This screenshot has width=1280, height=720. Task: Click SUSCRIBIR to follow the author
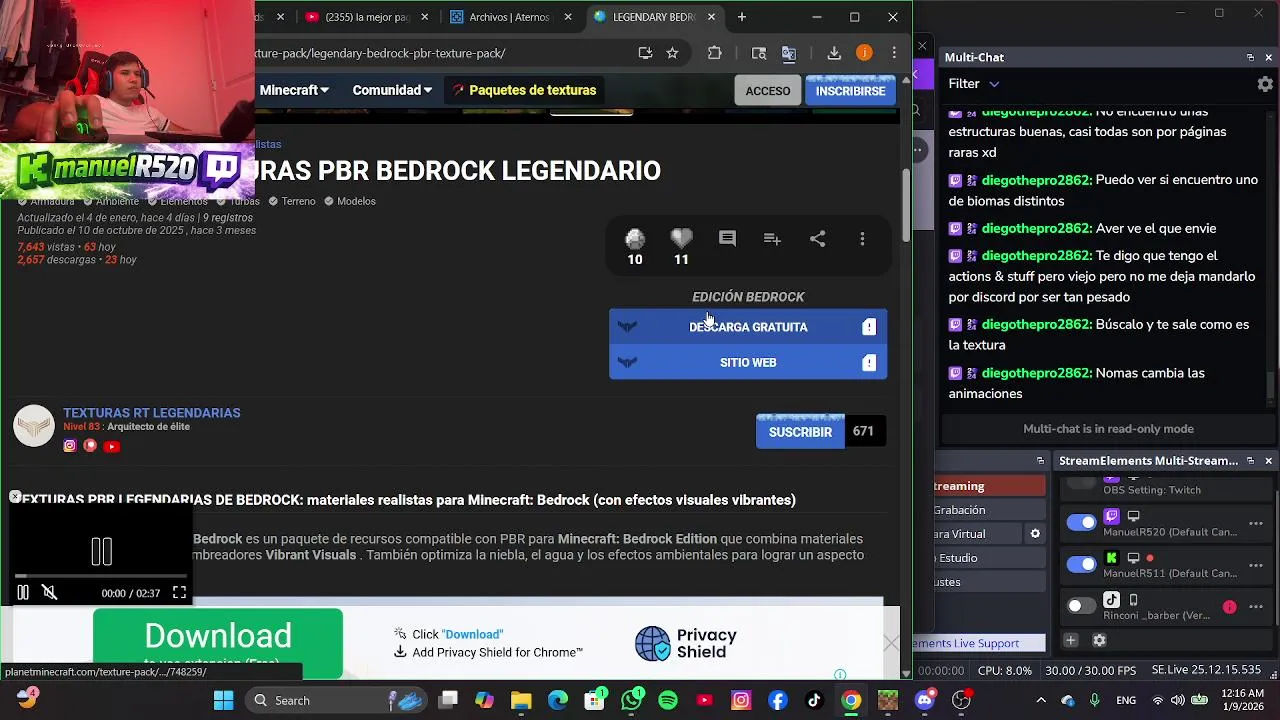tap(800, 432)
